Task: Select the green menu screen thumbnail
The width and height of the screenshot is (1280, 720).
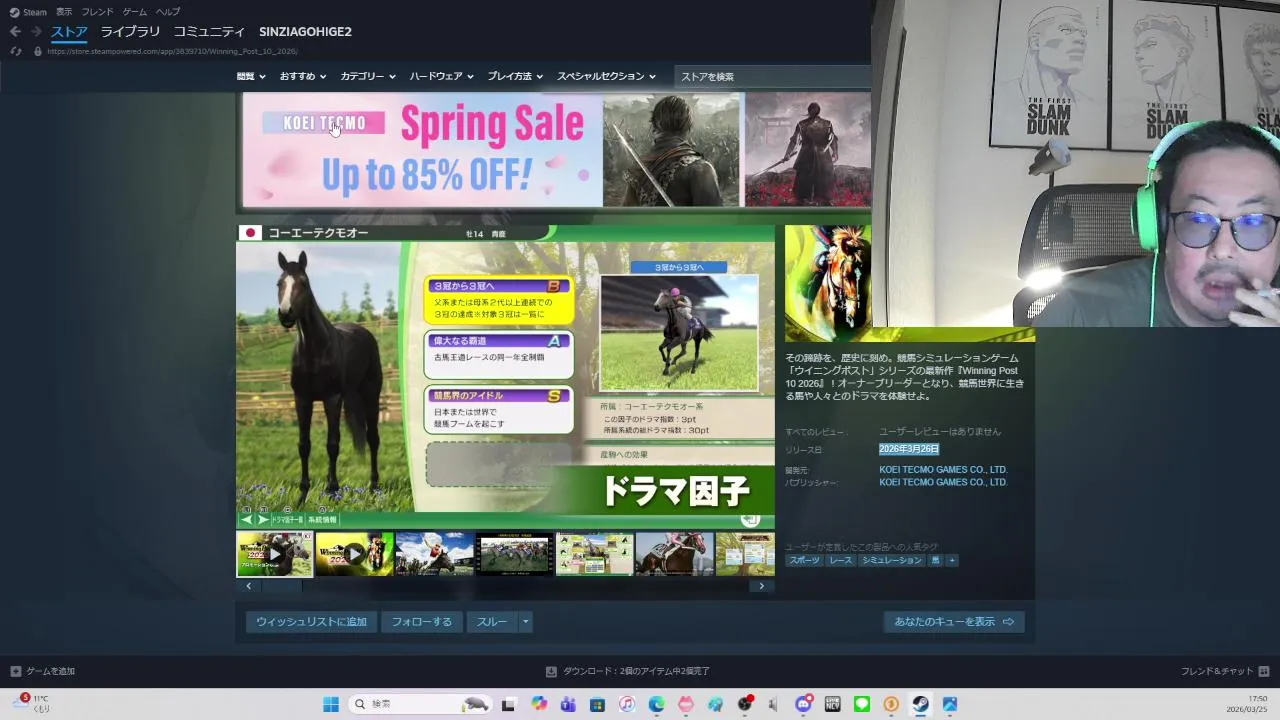Action: point(594,554)
